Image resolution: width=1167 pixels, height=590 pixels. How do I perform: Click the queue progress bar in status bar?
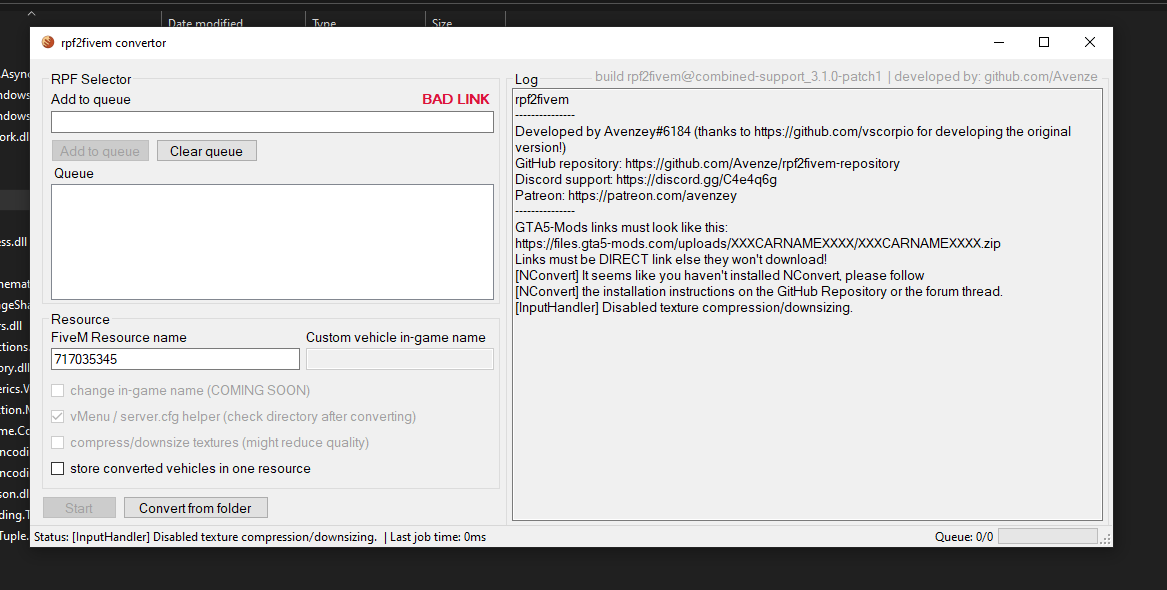1047,536
